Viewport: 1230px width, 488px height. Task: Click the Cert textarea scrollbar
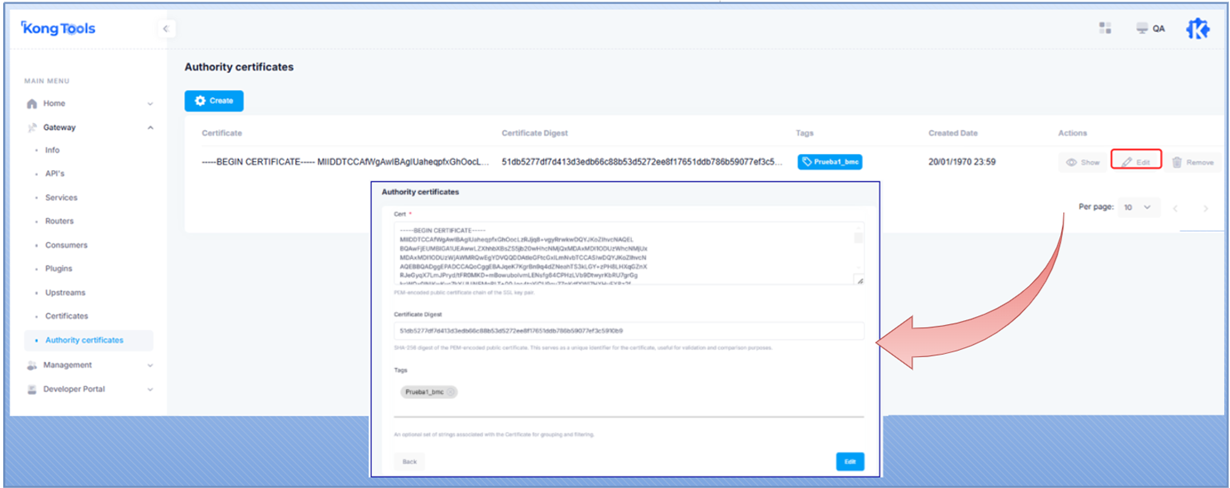pos(858,238)
